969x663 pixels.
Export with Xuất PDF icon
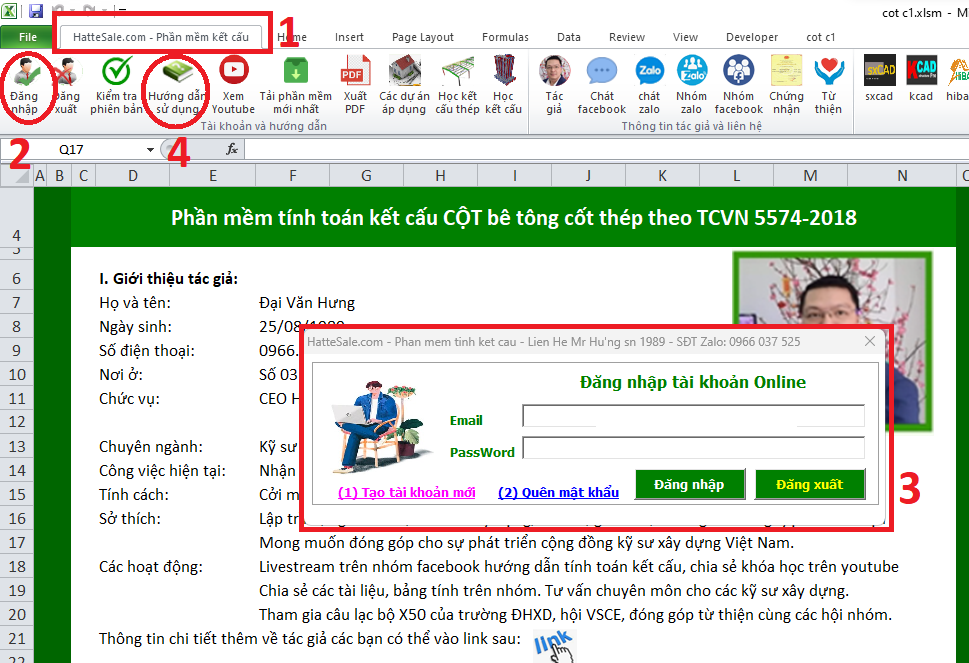point(355,85)
